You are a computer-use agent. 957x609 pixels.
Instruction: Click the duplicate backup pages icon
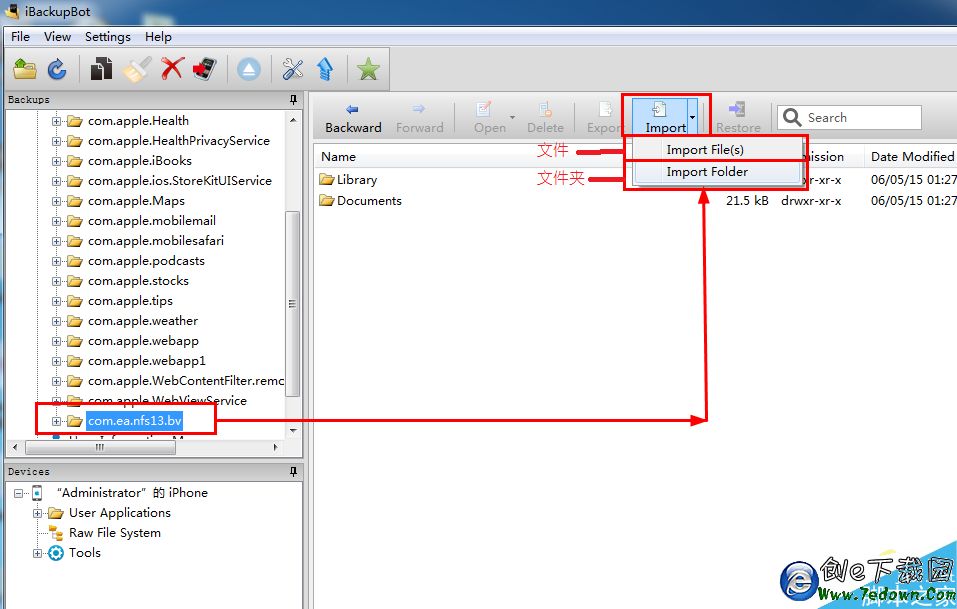tap(101, 69)
